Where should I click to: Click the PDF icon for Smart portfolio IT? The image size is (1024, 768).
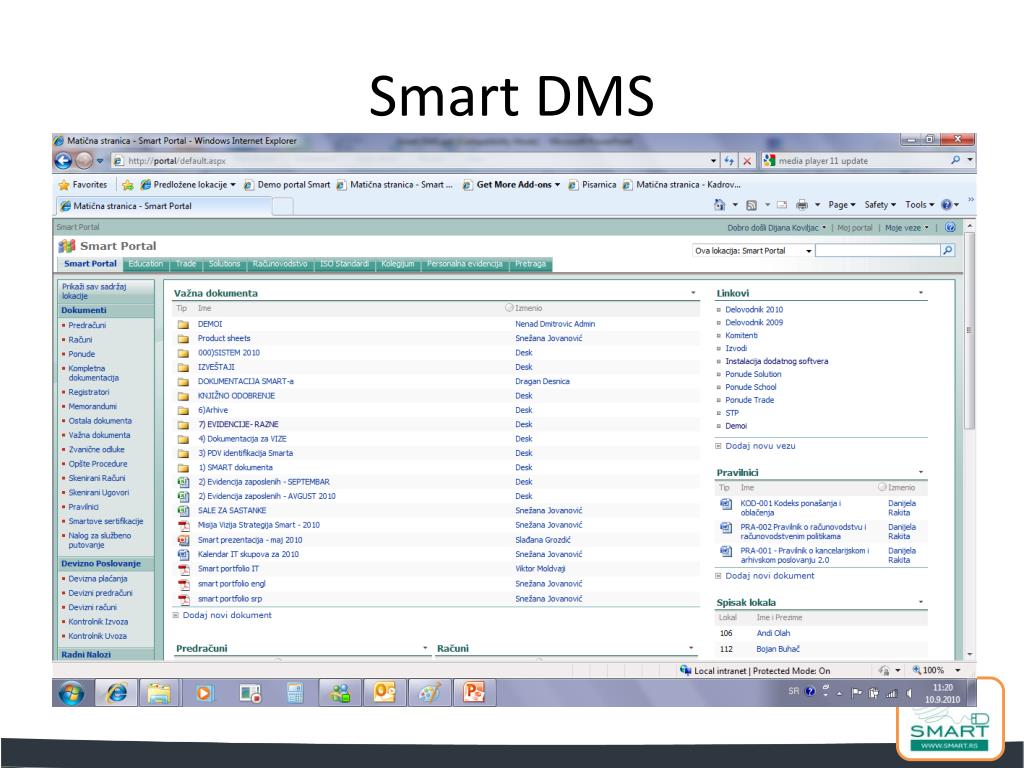tap(184, 569)
